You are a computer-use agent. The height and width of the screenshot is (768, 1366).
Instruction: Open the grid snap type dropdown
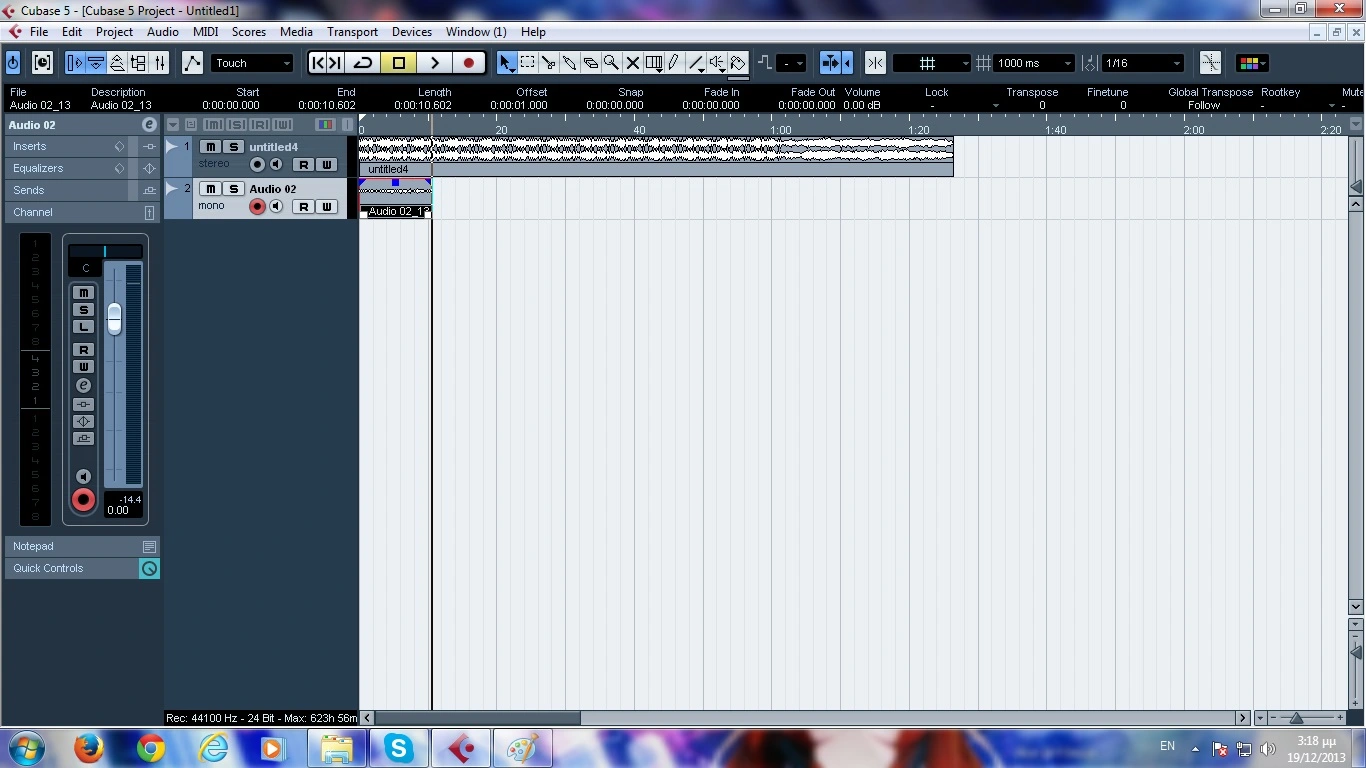coord(931,63)
